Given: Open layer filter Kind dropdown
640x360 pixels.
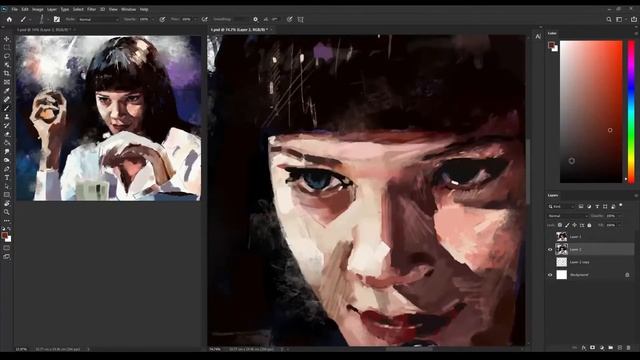Looking at the screenshot, I should pos(561,207).
